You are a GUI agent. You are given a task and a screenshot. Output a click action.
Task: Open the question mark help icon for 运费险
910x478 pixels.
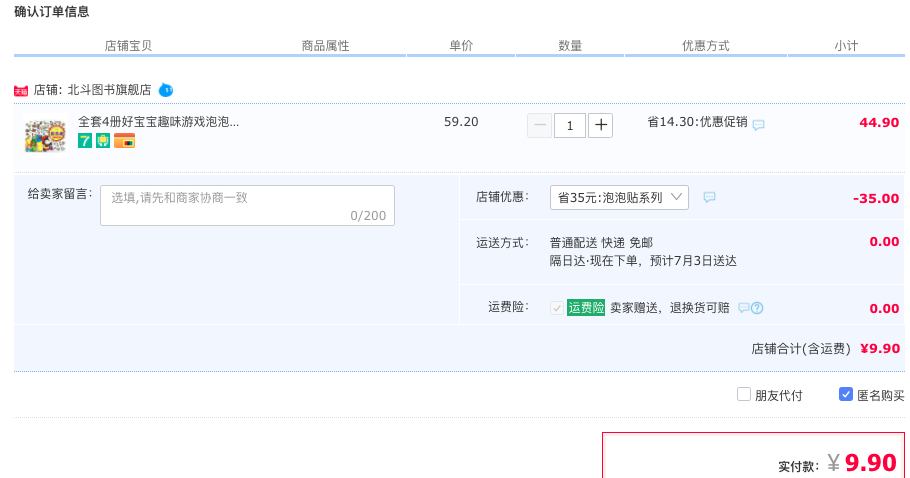(x=757, y=308)
